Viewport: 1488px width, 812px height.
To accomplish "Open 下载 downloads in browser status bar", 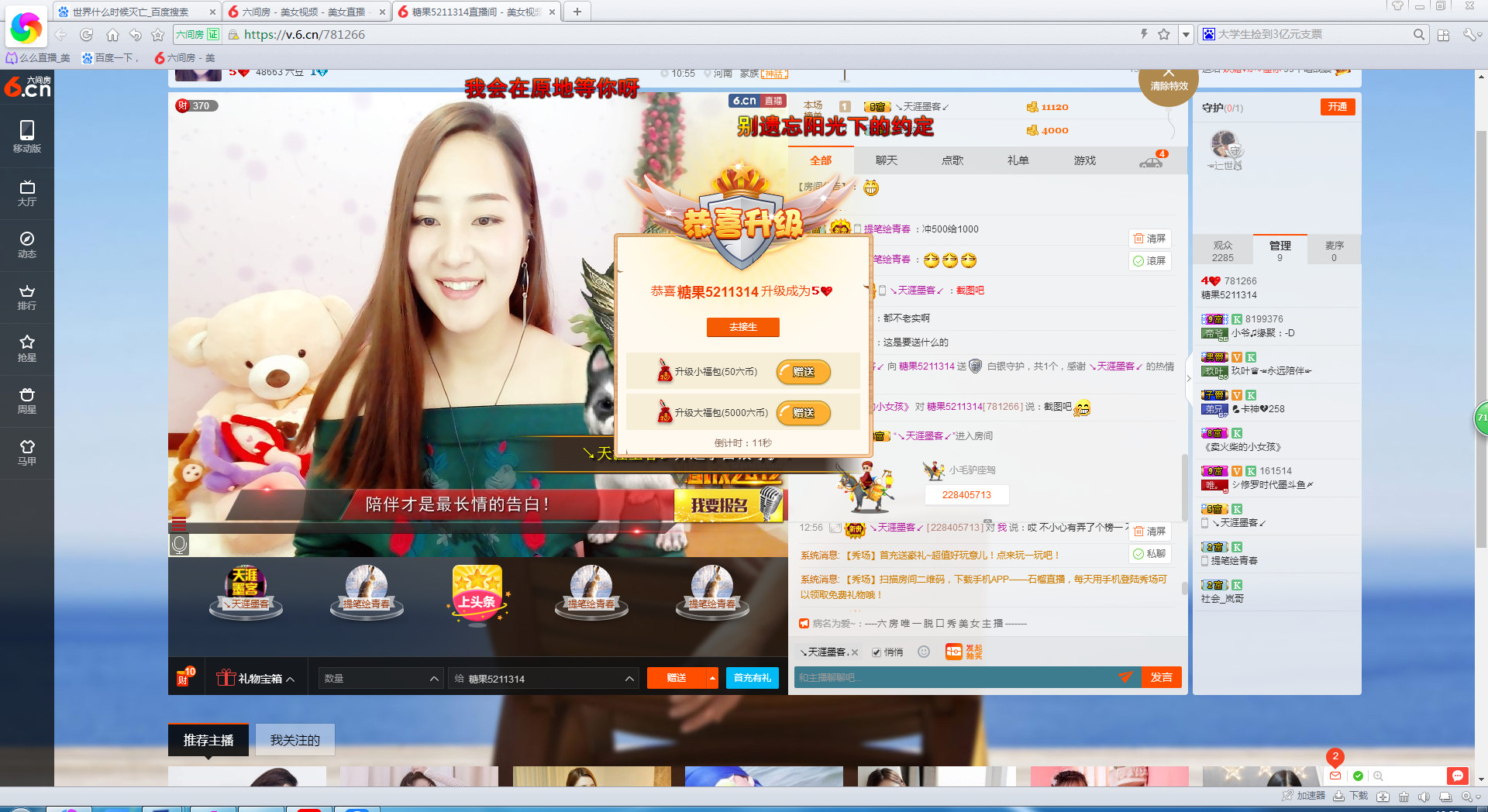I will coord(1350,796).
